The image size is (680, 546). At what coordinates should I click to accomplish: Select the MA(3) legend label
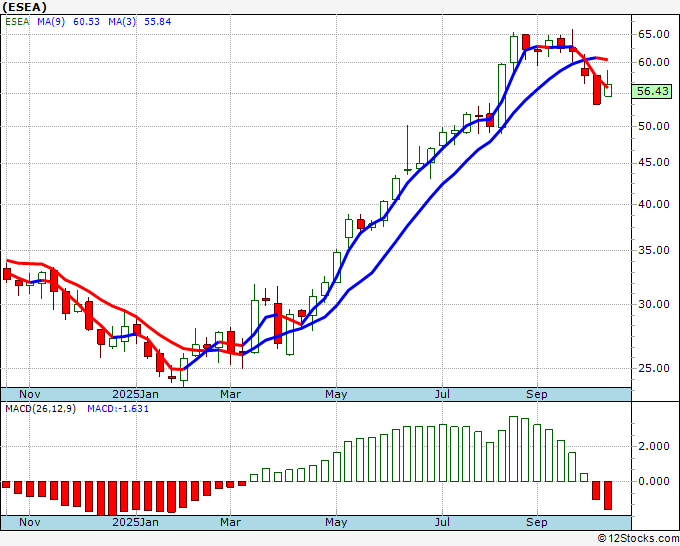122,21
